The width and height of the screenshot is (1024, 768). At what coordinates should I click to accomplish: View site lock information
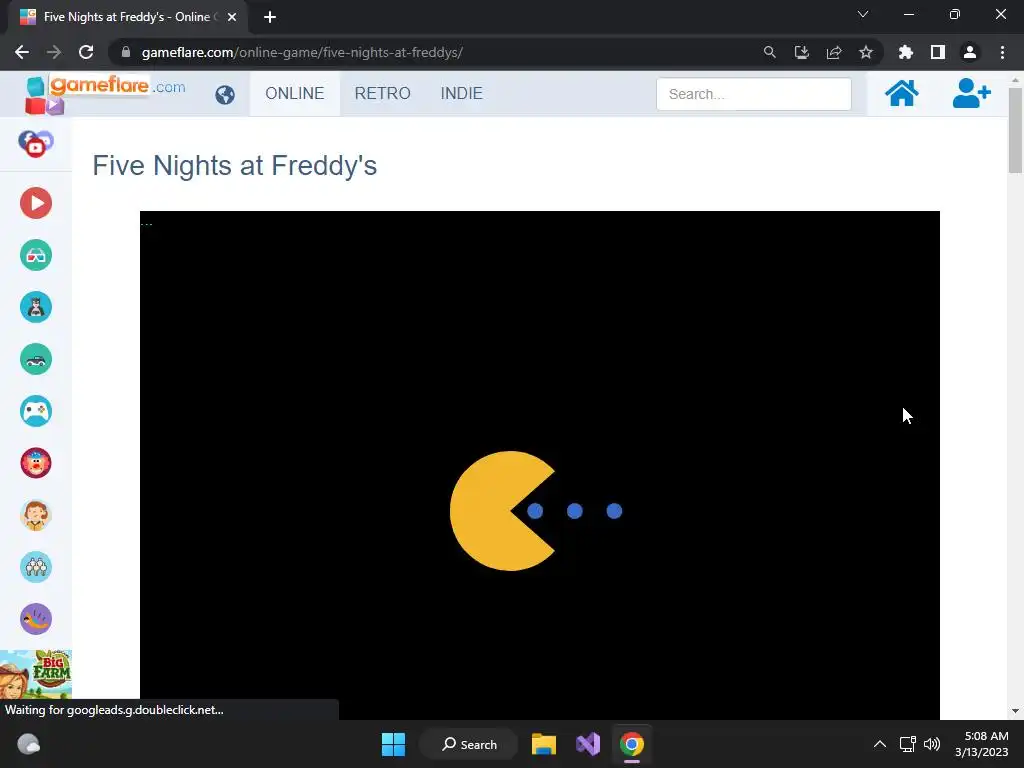point(126,52)
